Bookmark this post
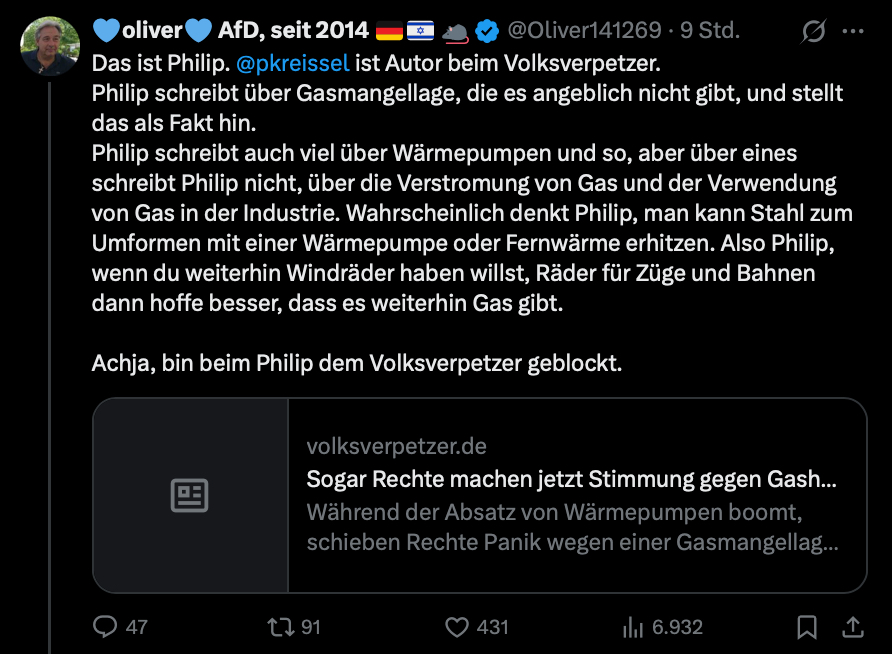This screenshot has width=892, height=654. click(807, 627)
